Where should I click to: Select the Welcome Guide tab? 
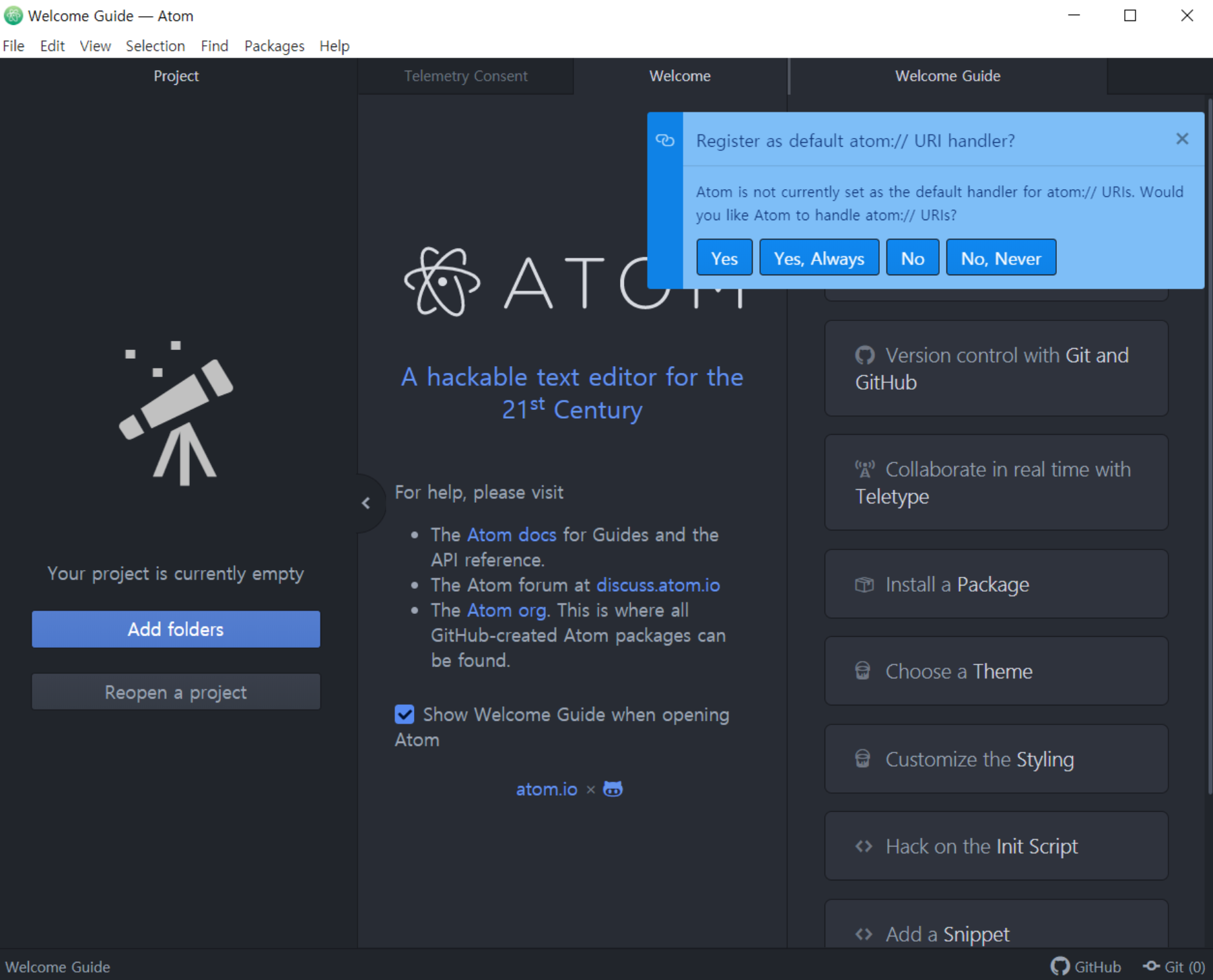pos(948,76)
